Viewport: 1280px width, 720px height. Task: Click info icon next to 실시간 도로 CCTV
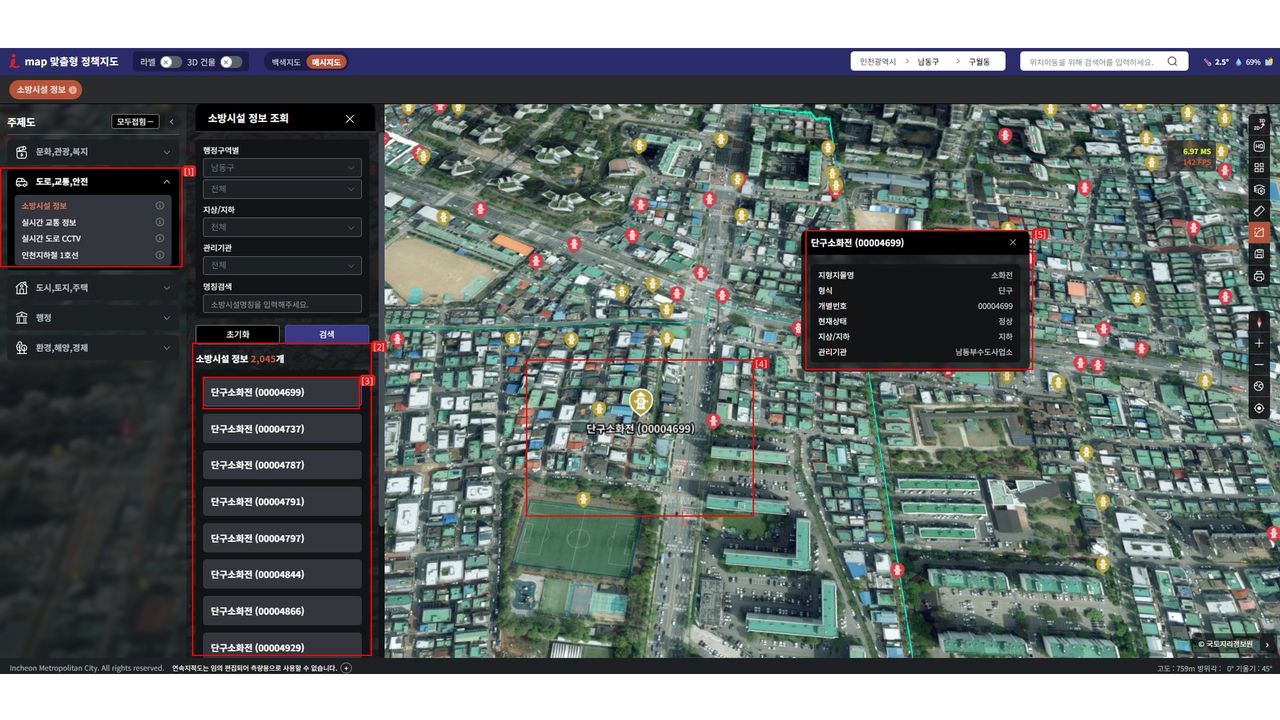[x=160, y=238]
